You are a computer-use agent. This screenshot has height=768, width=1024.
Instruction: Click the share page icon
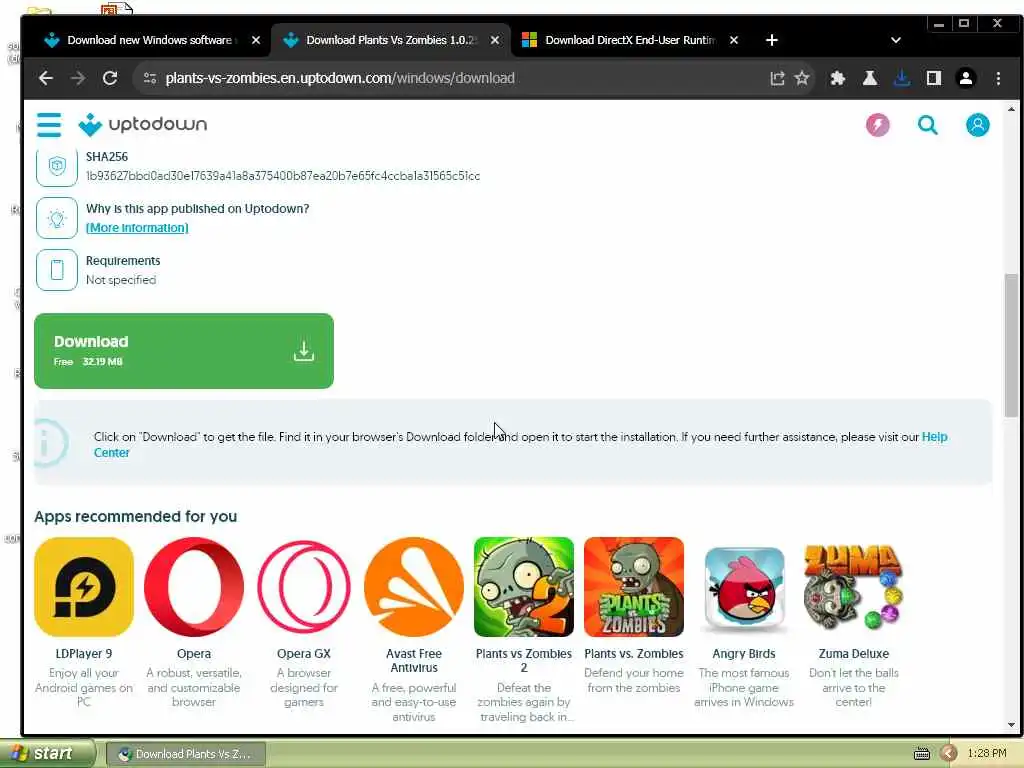coord(776,78)
